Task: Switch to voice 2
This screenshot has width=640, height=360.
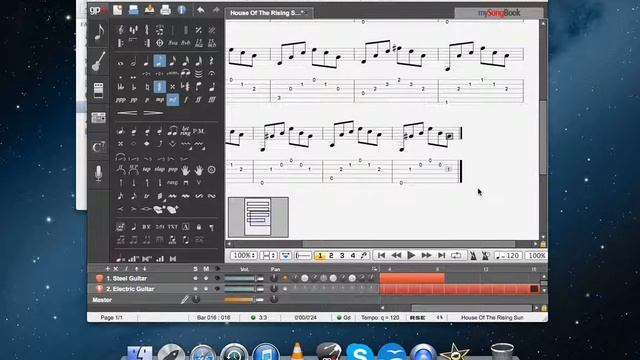Action: tap(331, 256)
